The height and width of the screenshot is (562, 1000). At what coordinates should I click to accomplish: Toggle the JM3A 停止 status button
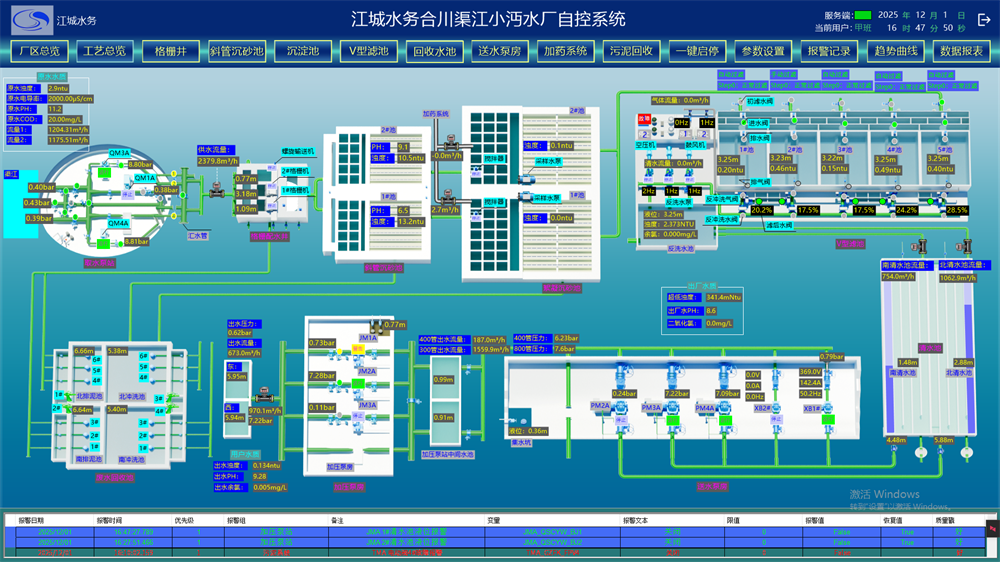pyautogui.click(x=358, y=416)
